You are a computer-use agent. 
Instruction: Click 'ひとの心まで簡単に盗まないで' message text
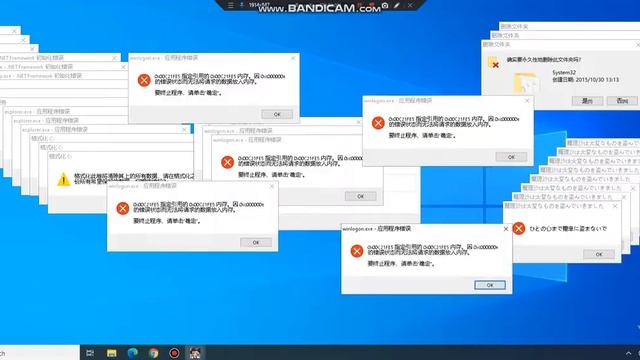coord(568,229)
